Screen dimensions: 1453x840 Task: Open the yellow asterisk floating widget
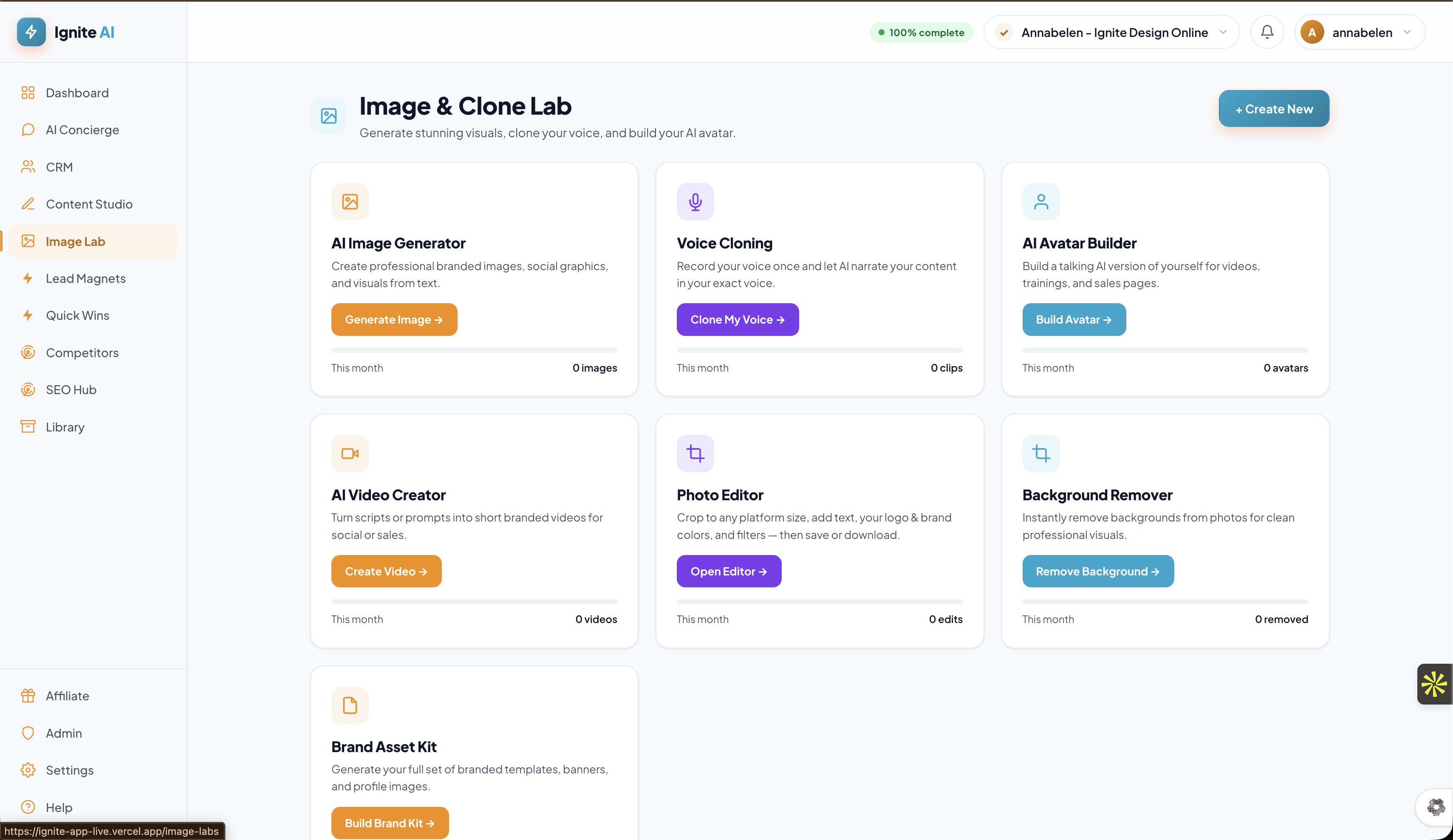click(x=1435, y=684)
